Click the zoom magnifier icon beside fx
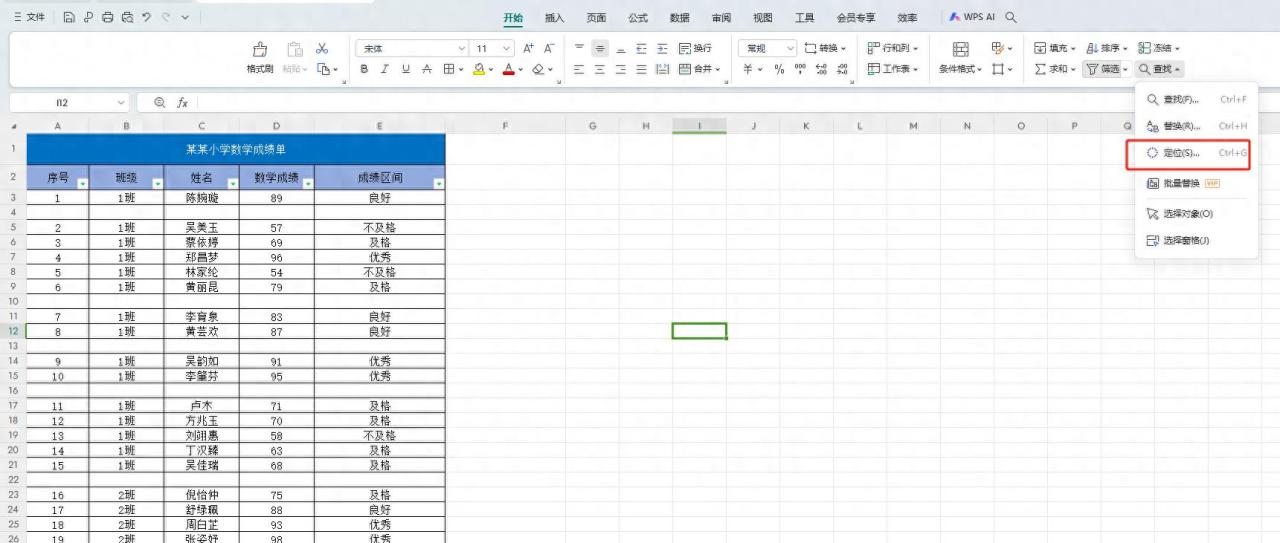Screen dimensions: 1280x543 tap(159, 103)
